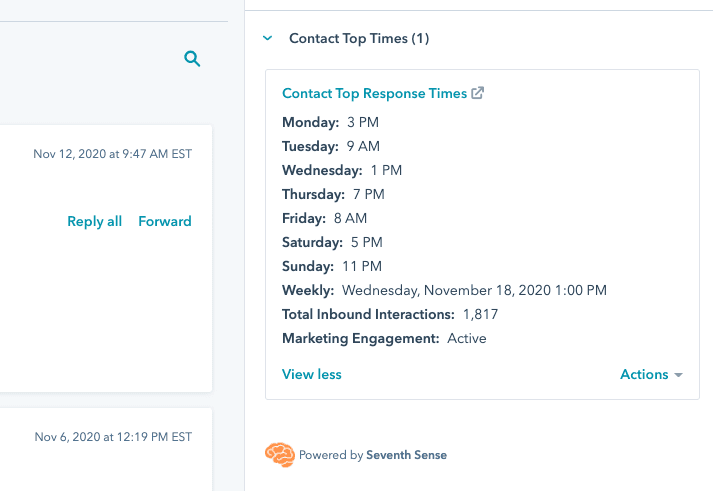The height and width of the screenshot is (491, 713).
Task: Select the Weekly Wednesday, November 18 value
Action: coord(474,290)
